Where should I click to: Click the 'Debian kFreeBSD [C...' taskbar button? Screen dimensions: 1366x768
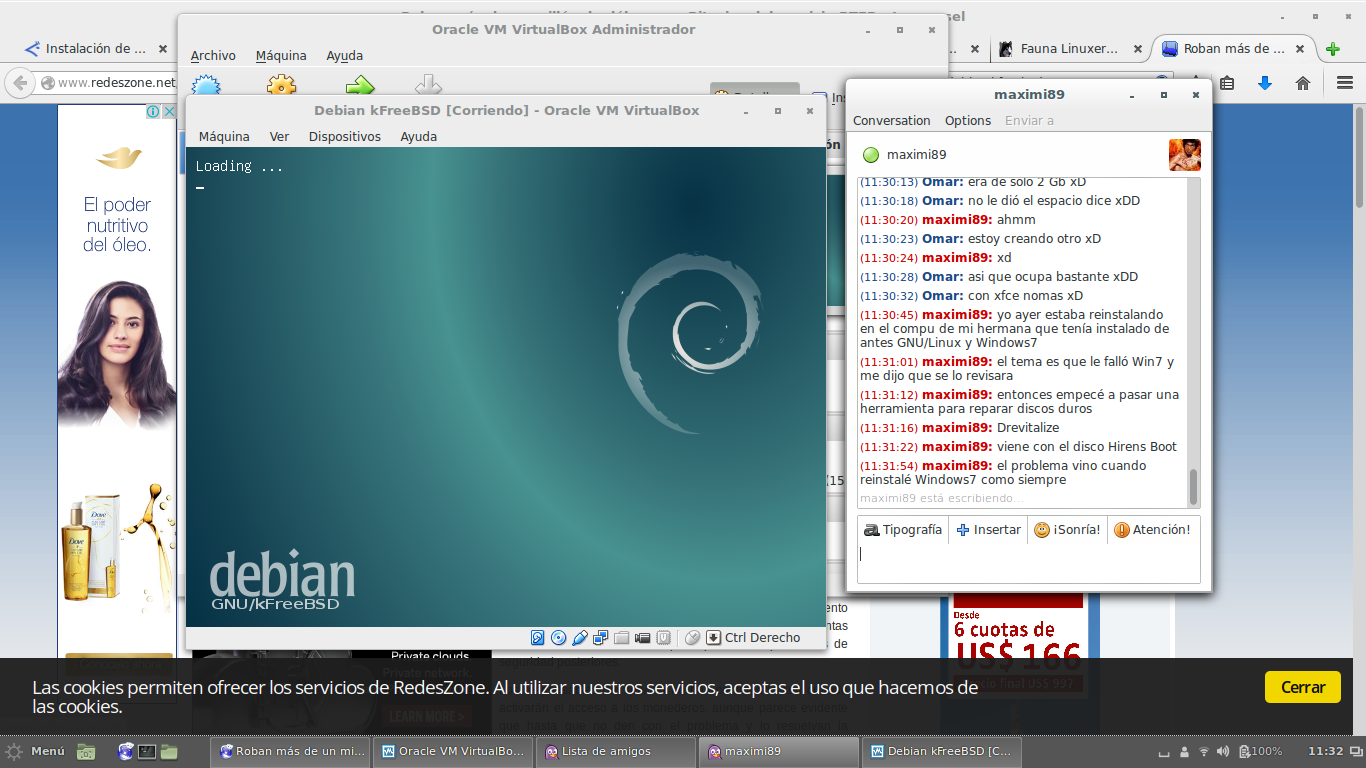pos(941,751)
